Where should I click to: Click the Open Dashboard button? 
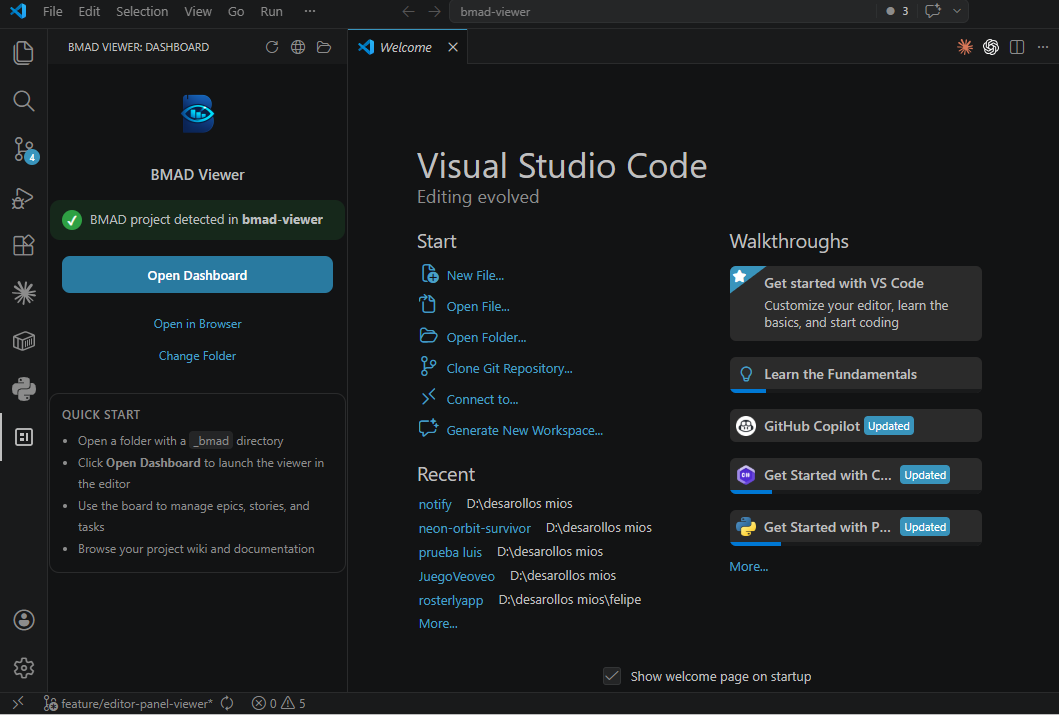pyautogui.click(x=197, y=274)
